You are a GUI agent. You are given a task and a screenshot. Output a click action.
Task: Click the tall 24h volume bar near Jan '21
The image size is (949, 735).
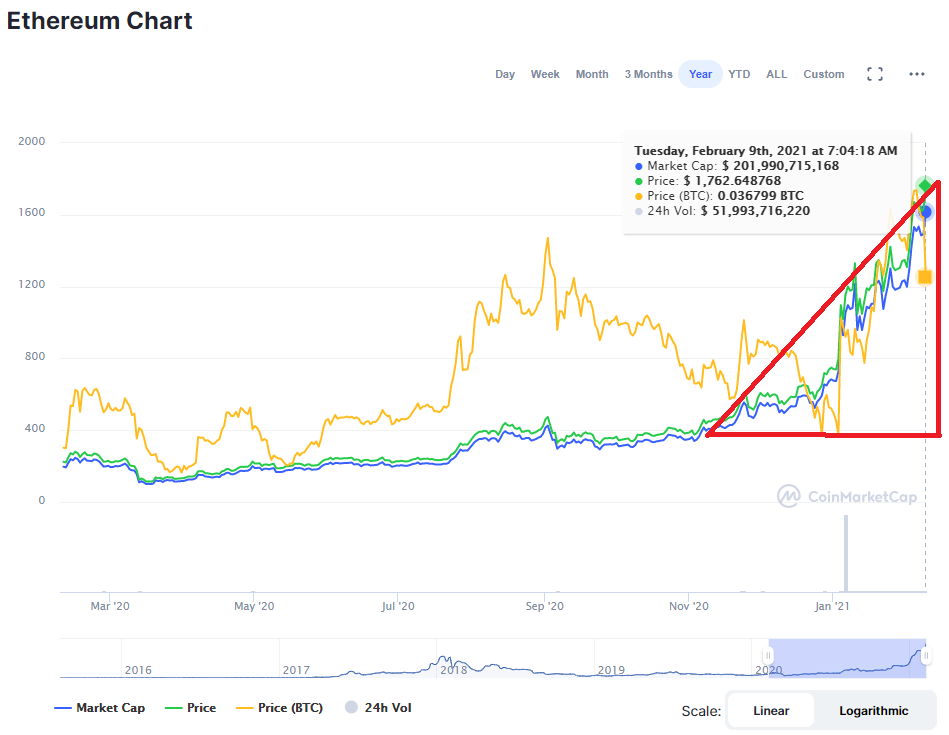(x=846, y=553)
